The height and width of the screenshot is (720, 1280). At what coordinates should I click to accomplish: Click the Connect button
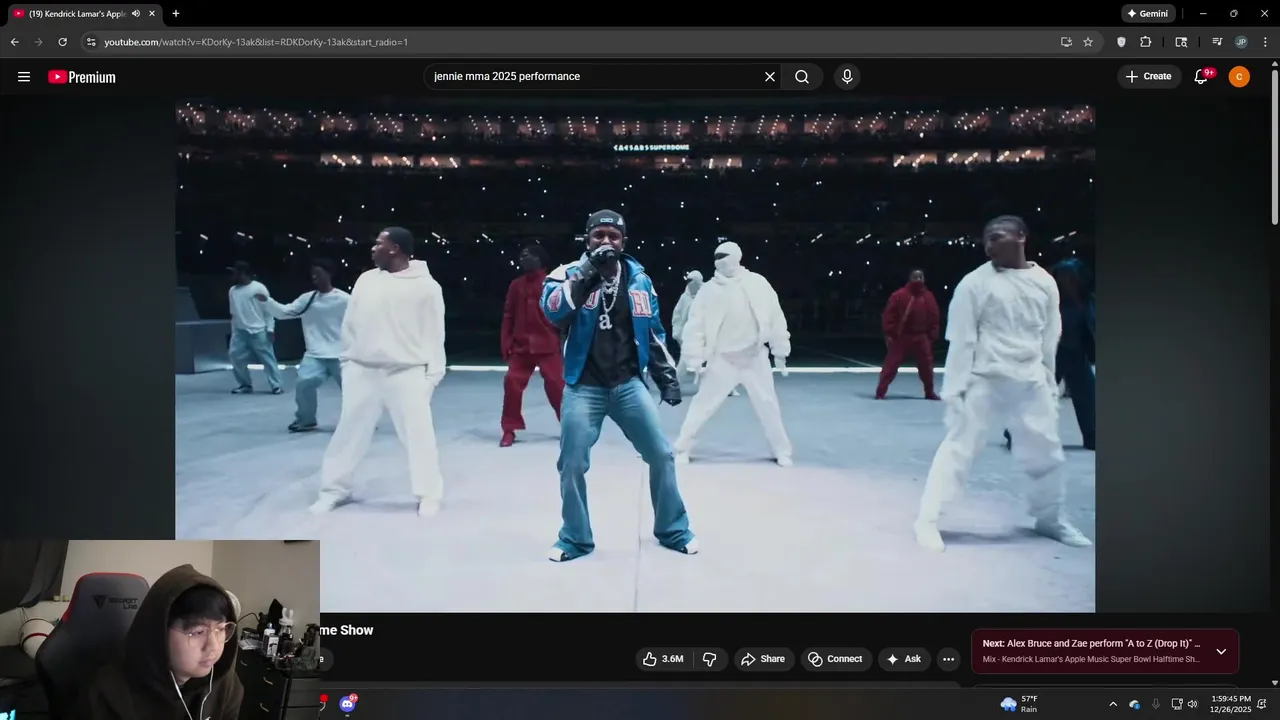[x=835, y=659]
